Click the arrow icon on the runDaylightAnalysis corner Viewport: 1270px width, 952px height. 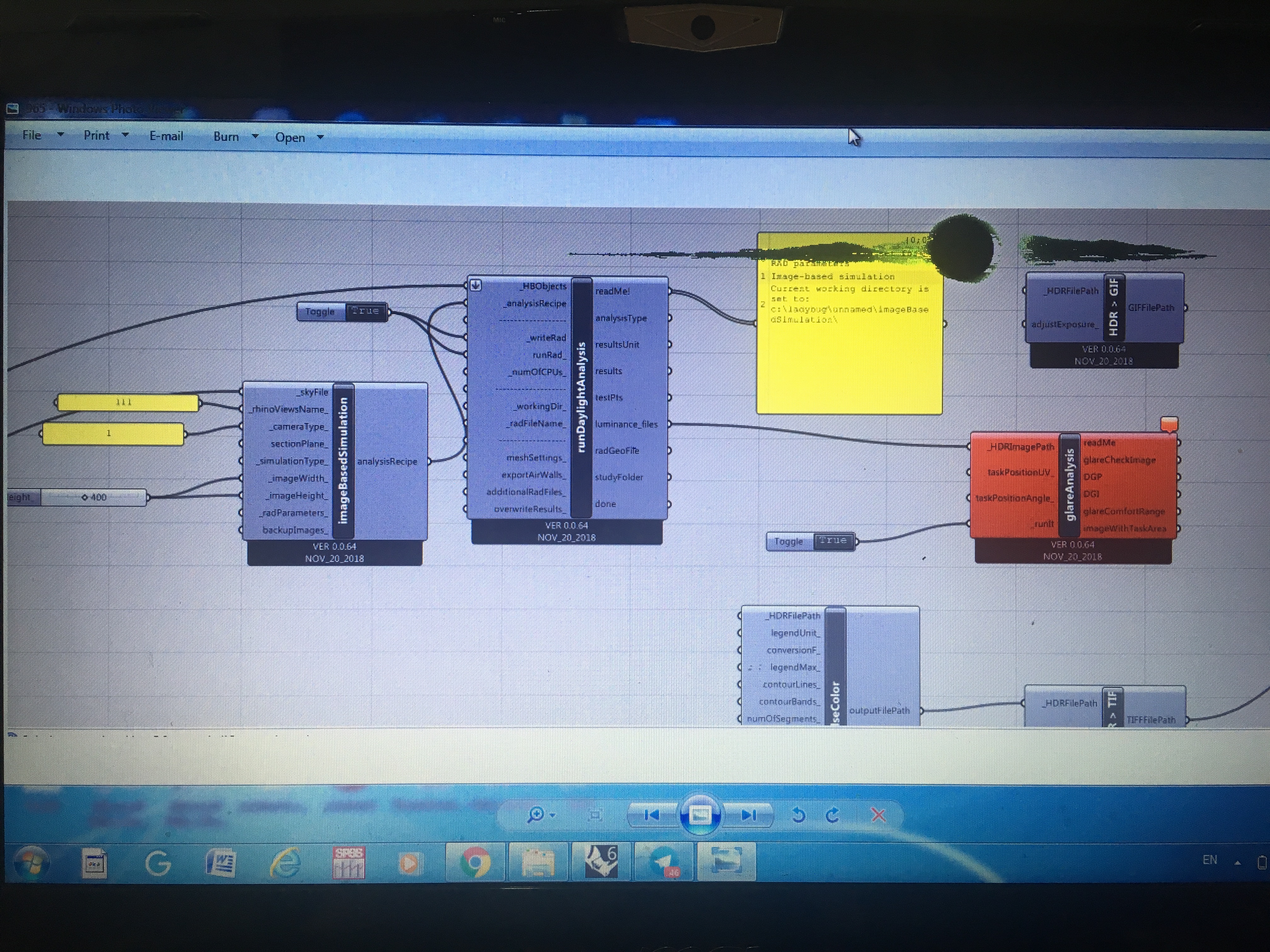475,285
